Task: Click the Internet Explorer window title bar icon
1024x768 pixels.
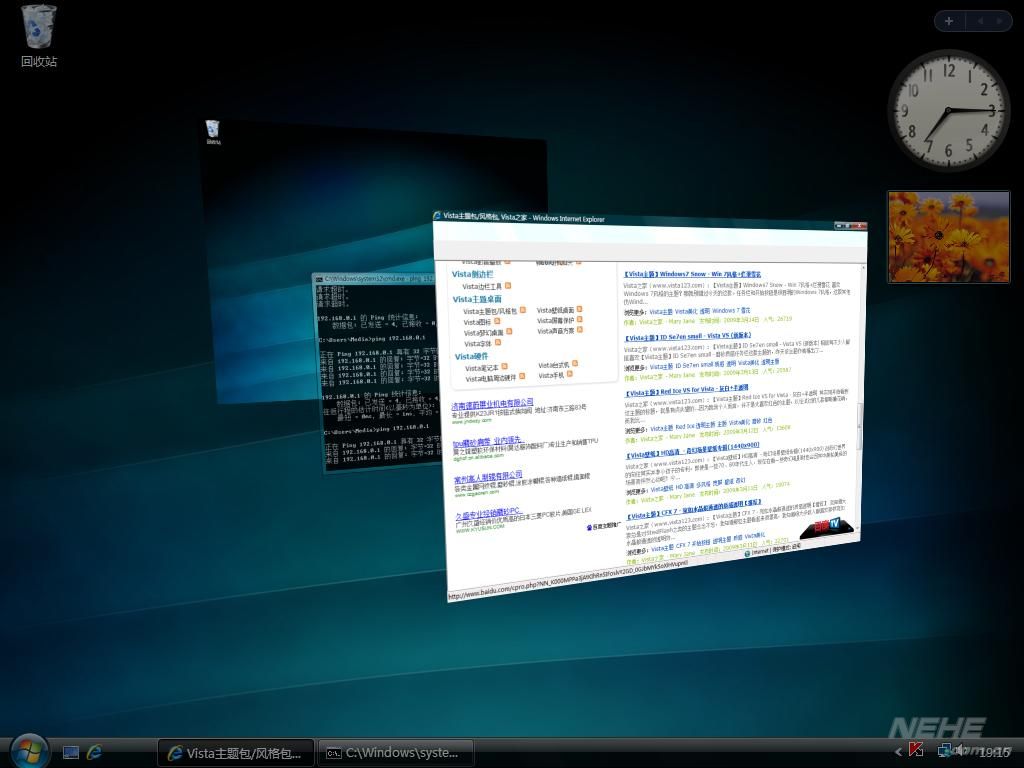Action: (x=437, y=216)
